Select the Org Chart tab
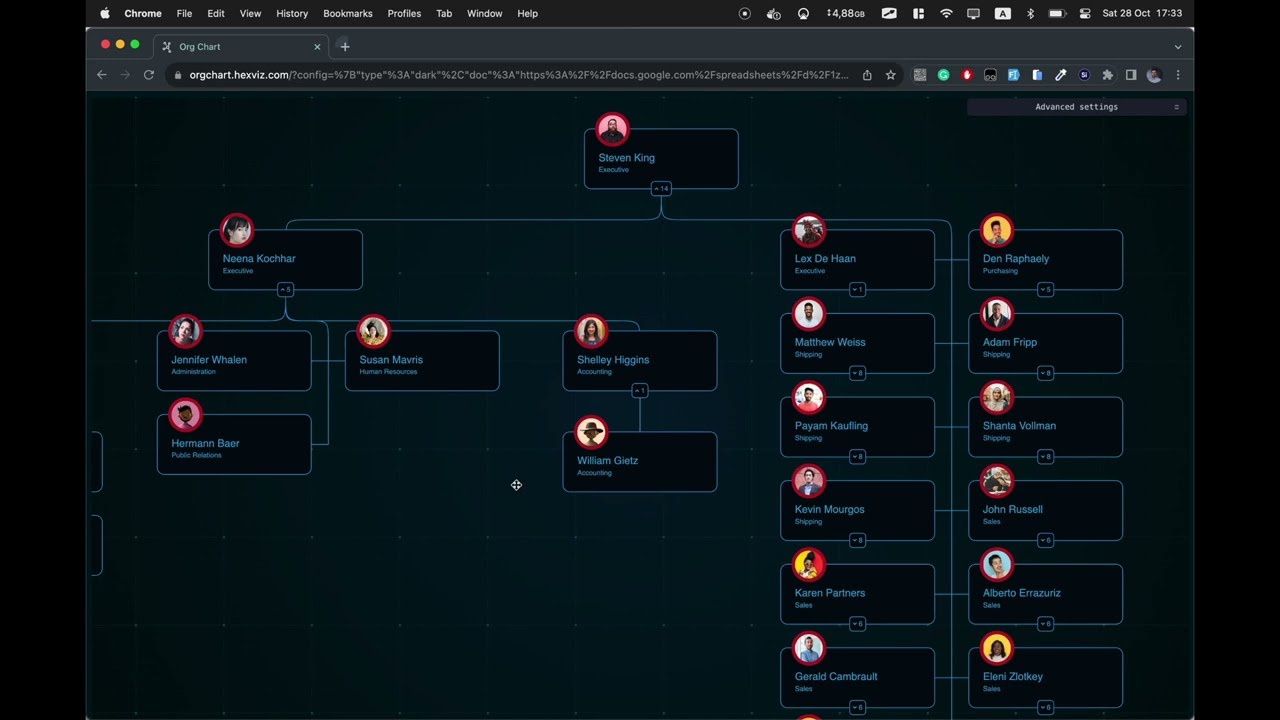Viewport: 1280px width, 720px height. [241, 47]
